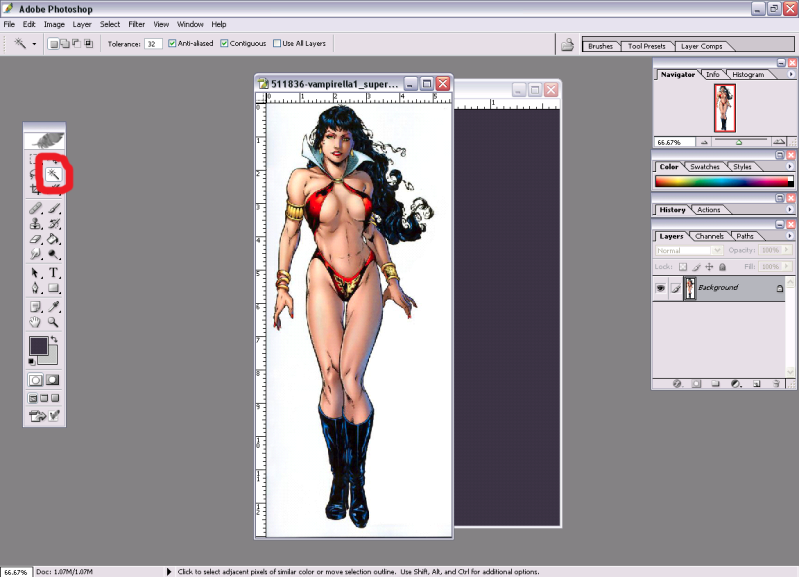Create a new layer set folder
Image resolution: width=799 pixels, height=577 pixels.
(x=715, y=384)
